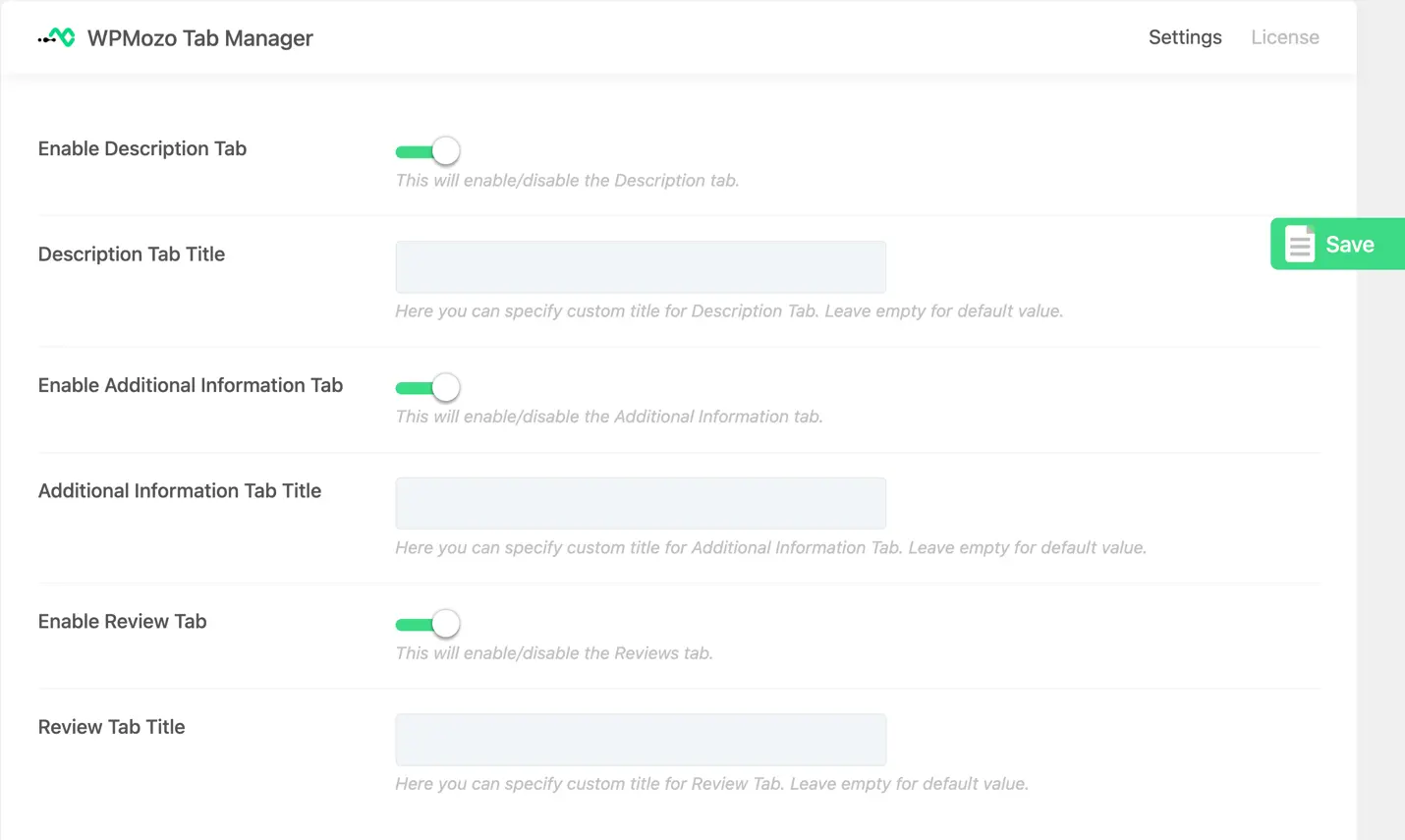Image resolution: width=1405 pixels, height=840 pixels.
Task: Click the Additional Information Tab Title label
Action: click(180, 490)
